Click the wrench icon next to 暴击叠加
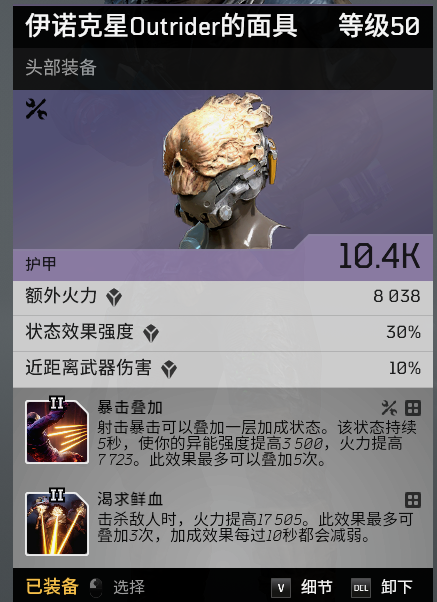The image size is (437, 602). (389, 408)
